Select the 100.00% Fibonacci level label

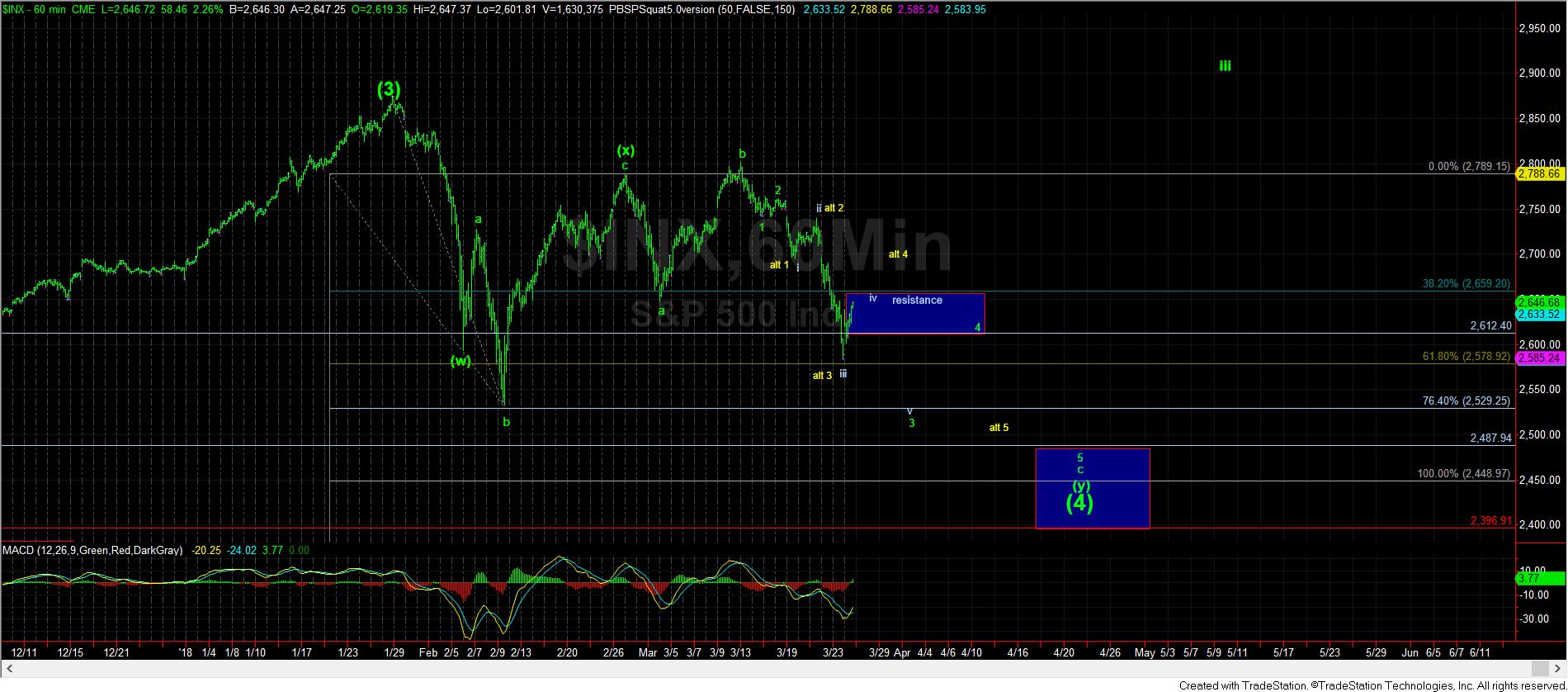[1463, 474]
